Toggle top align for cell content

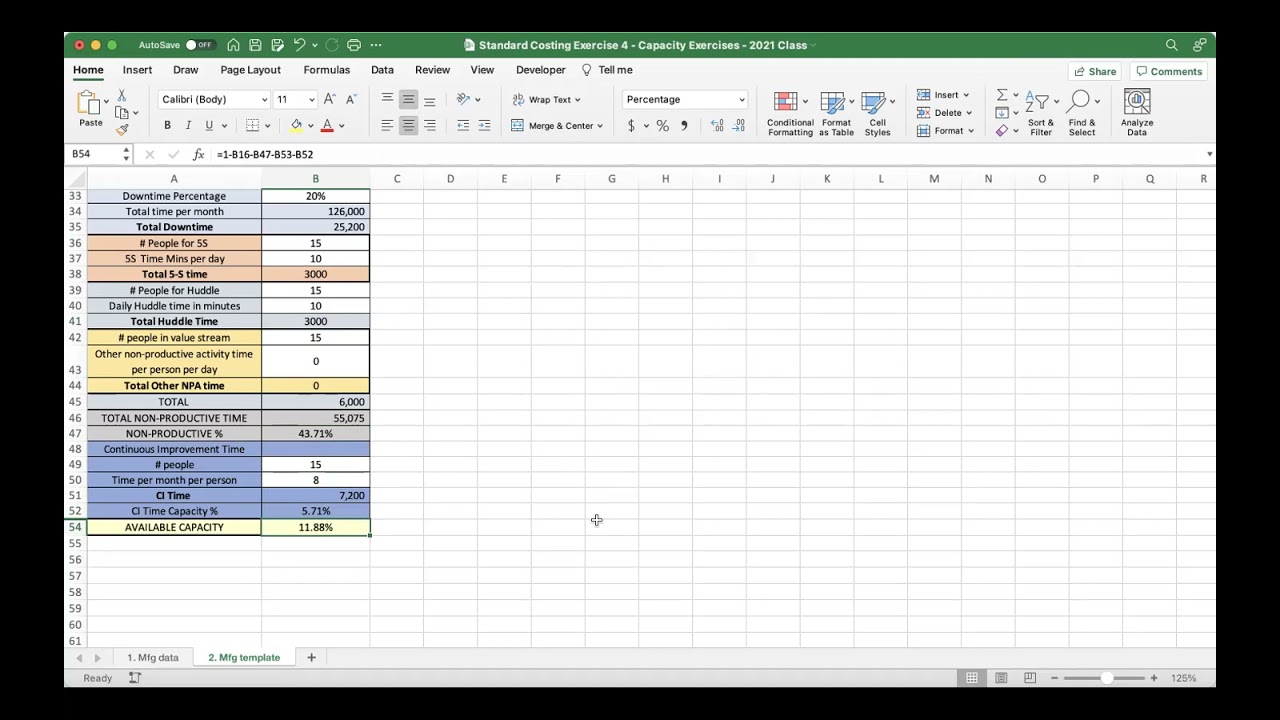click(387, 99)
